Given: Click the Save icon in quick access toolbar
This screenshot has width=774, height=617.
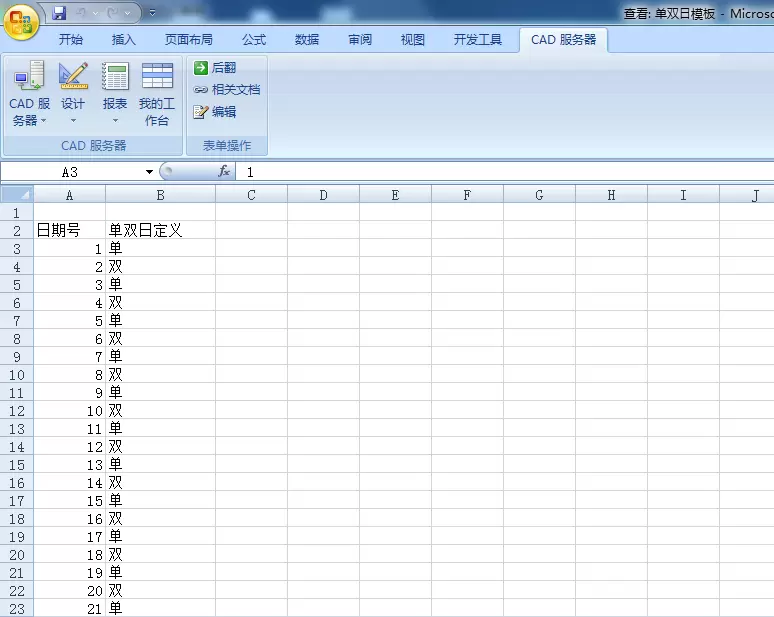Looking at the screenshot, I should [59, 13].
